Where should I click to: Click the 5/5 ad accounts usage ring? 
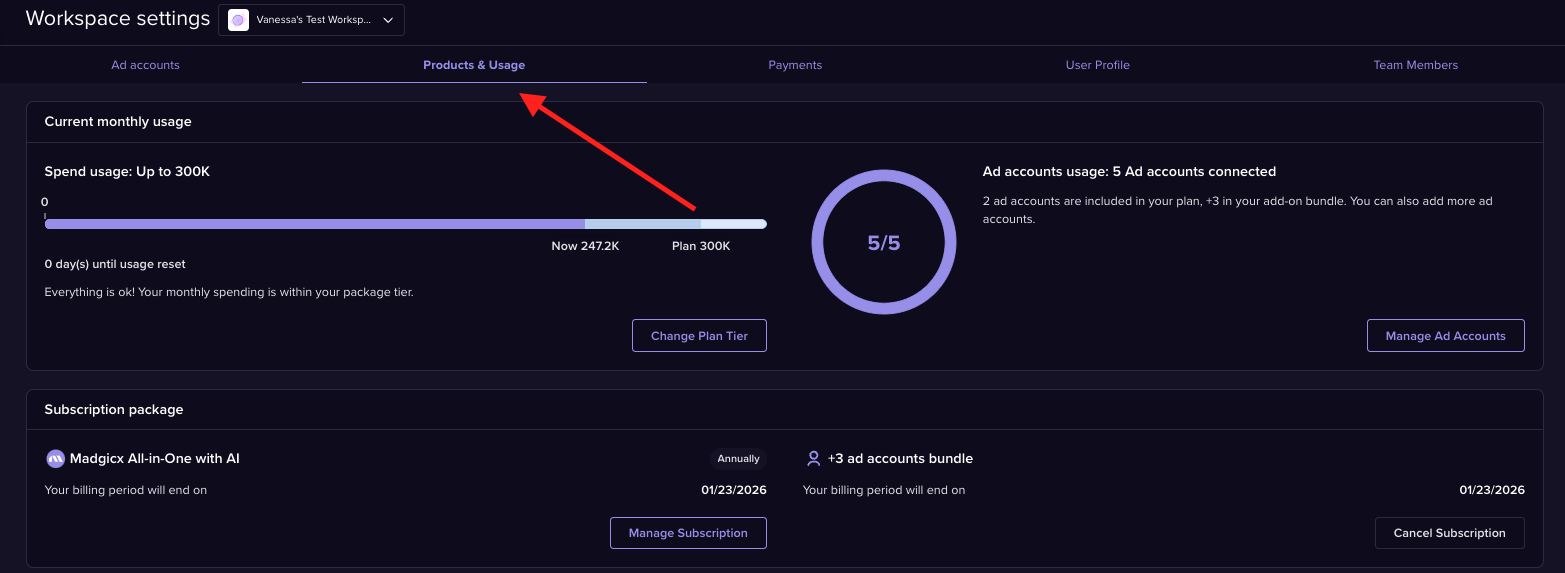[884, 242]
